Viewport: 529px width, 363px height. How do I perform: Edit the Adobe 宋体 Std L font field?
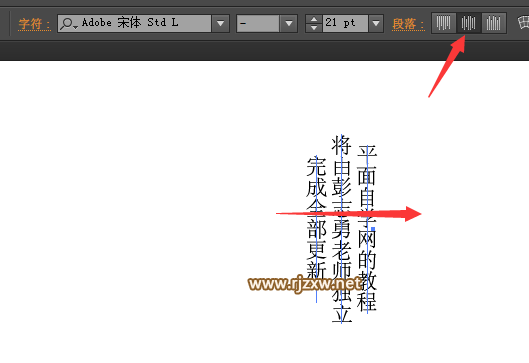coord(134,23)
